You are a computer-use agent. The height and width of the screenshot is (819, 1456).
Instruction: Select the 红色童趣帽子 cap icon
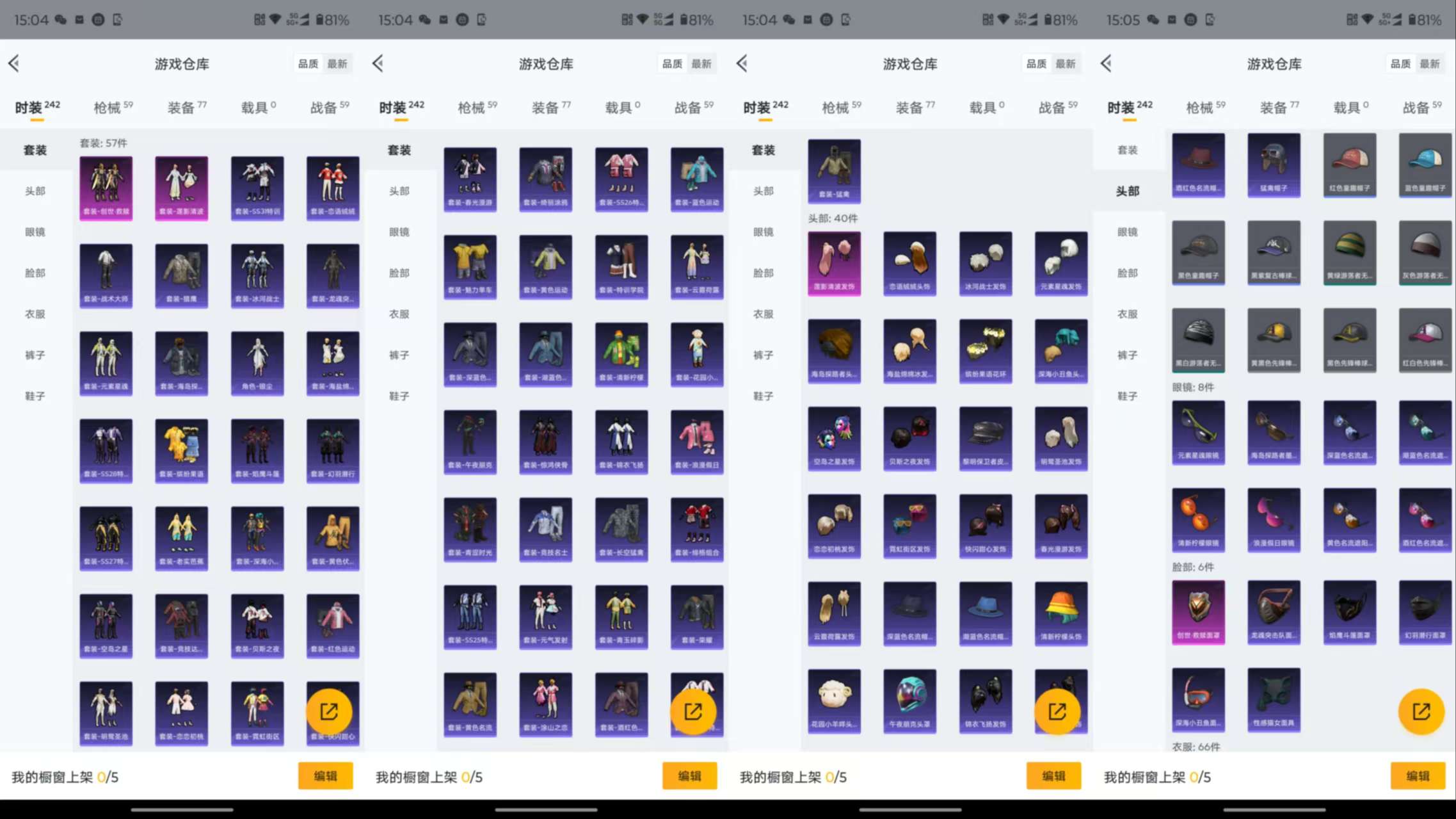tap(1349, 165)
